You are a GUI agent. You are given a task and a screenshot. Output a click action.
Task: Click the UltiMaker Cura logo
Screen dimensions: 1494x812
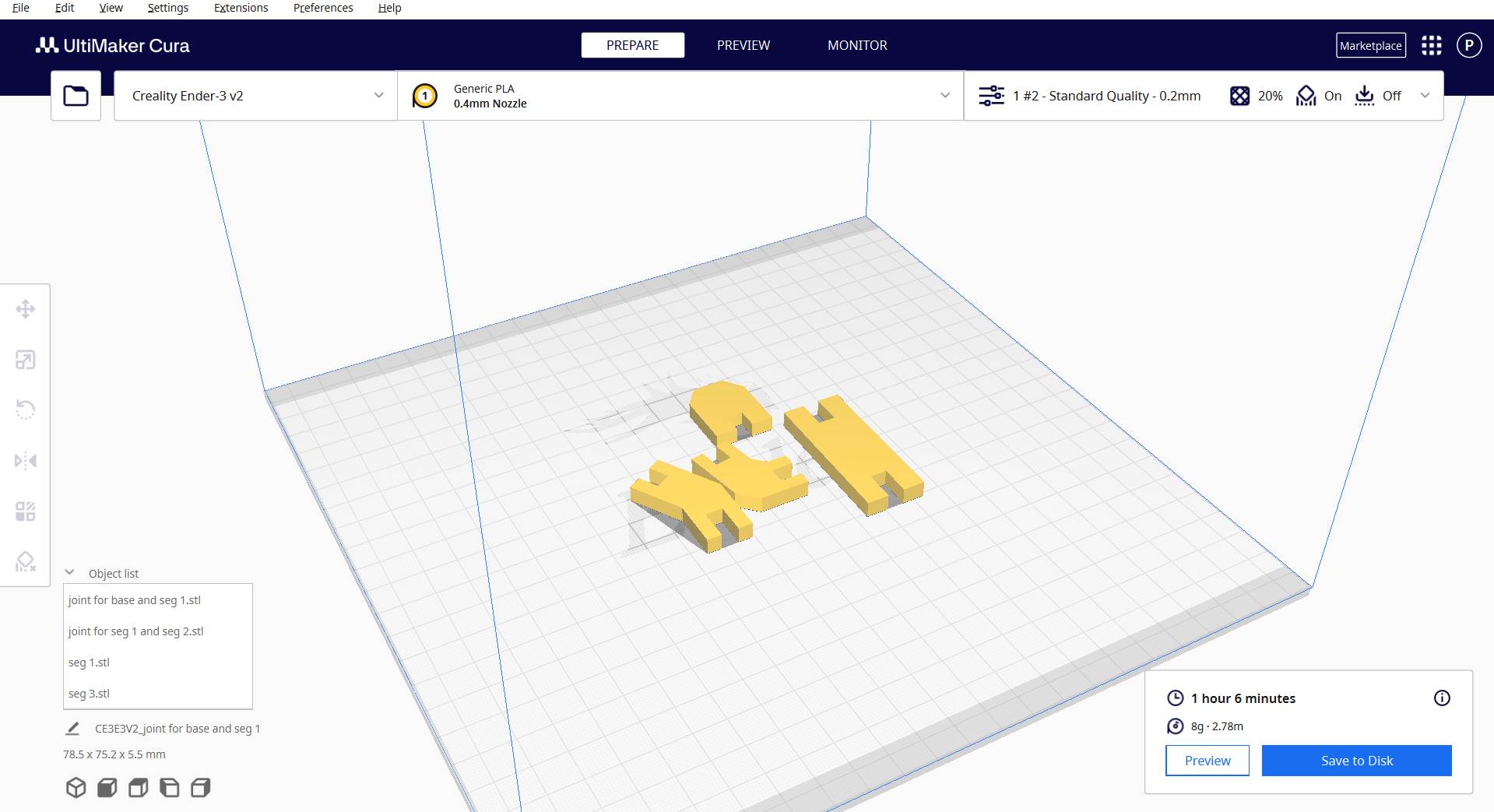tap(113, 45)
